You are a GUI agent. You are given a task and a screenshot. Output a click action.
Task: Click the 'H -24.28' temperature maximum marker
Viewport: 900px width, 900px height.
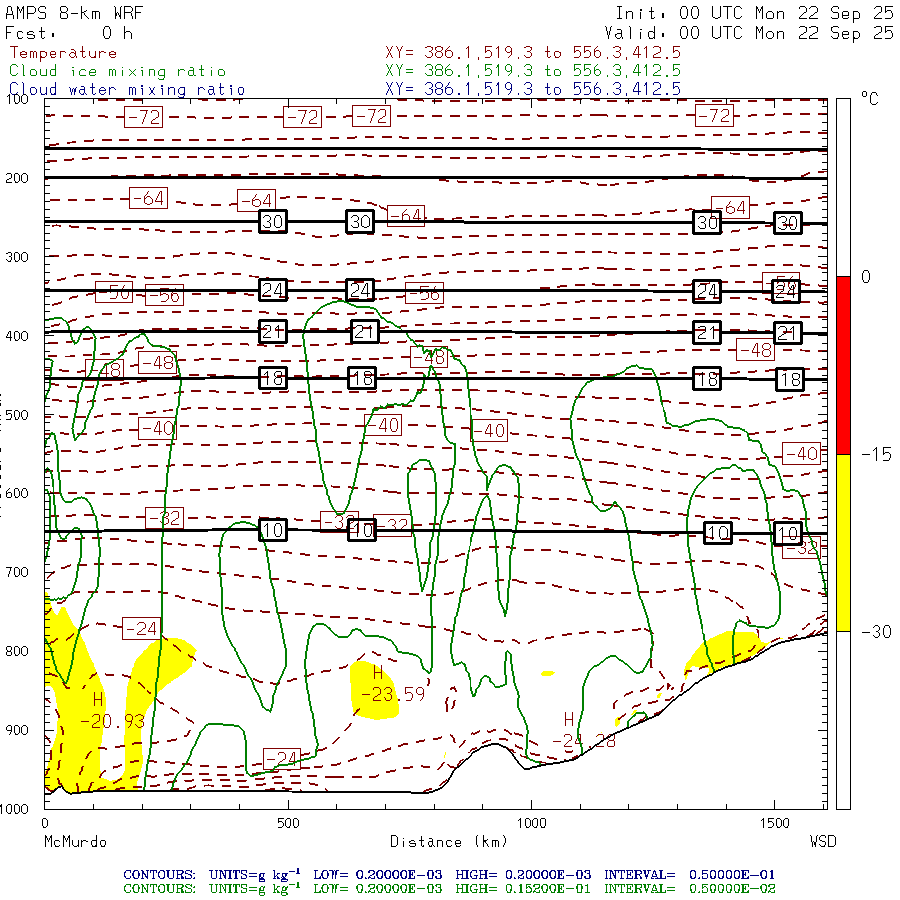[x=584, y=730]
